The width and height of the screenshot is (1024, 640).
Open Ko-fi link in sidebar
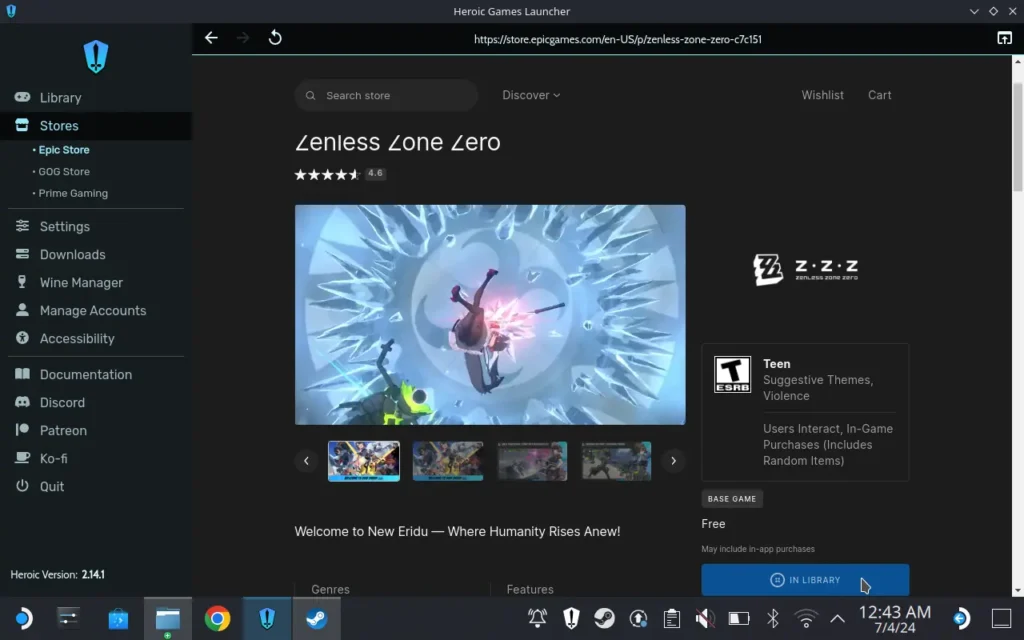point(96,458)
